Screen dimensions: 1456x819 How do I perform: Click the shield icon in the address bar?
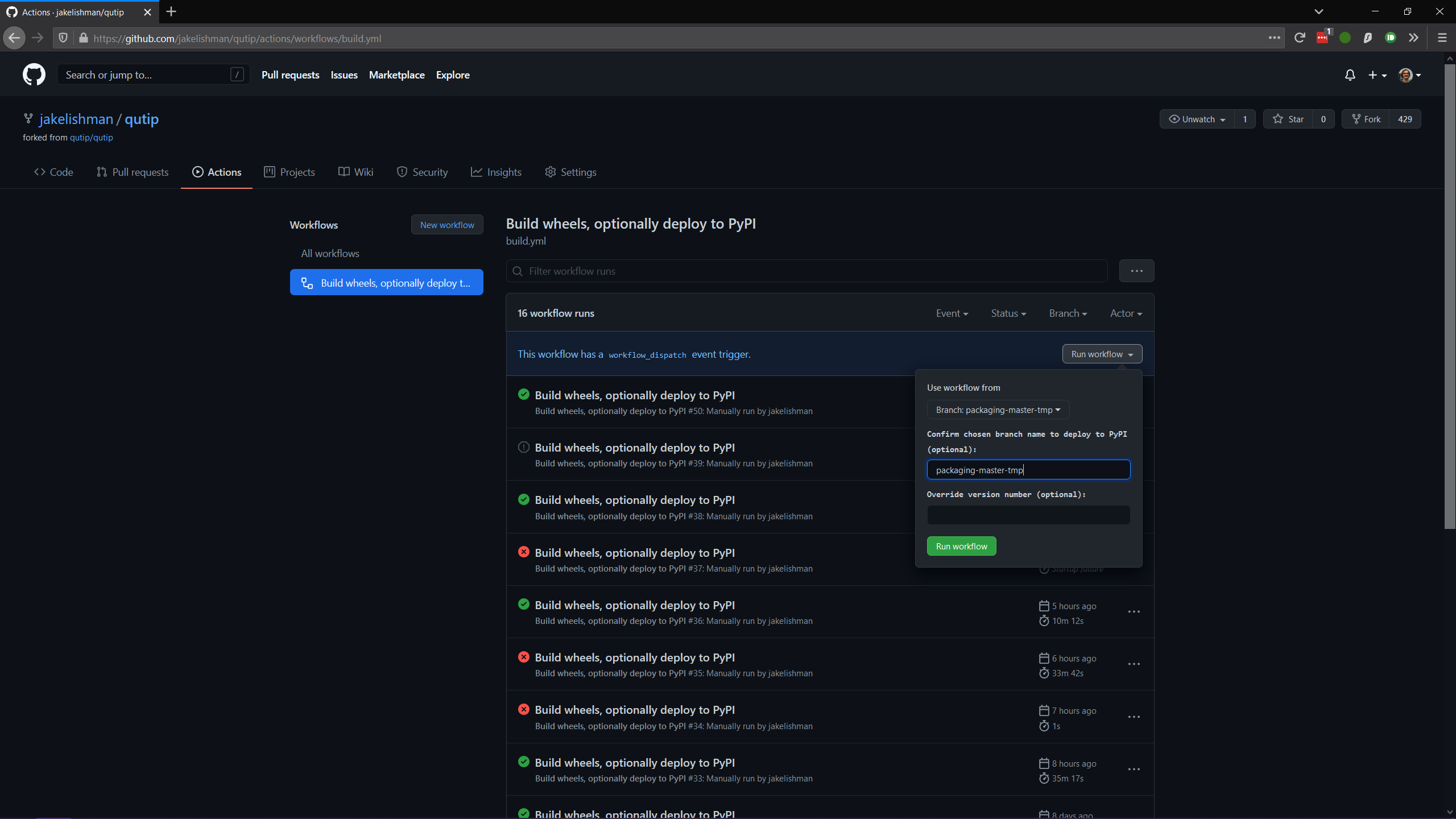pos(63,38)
